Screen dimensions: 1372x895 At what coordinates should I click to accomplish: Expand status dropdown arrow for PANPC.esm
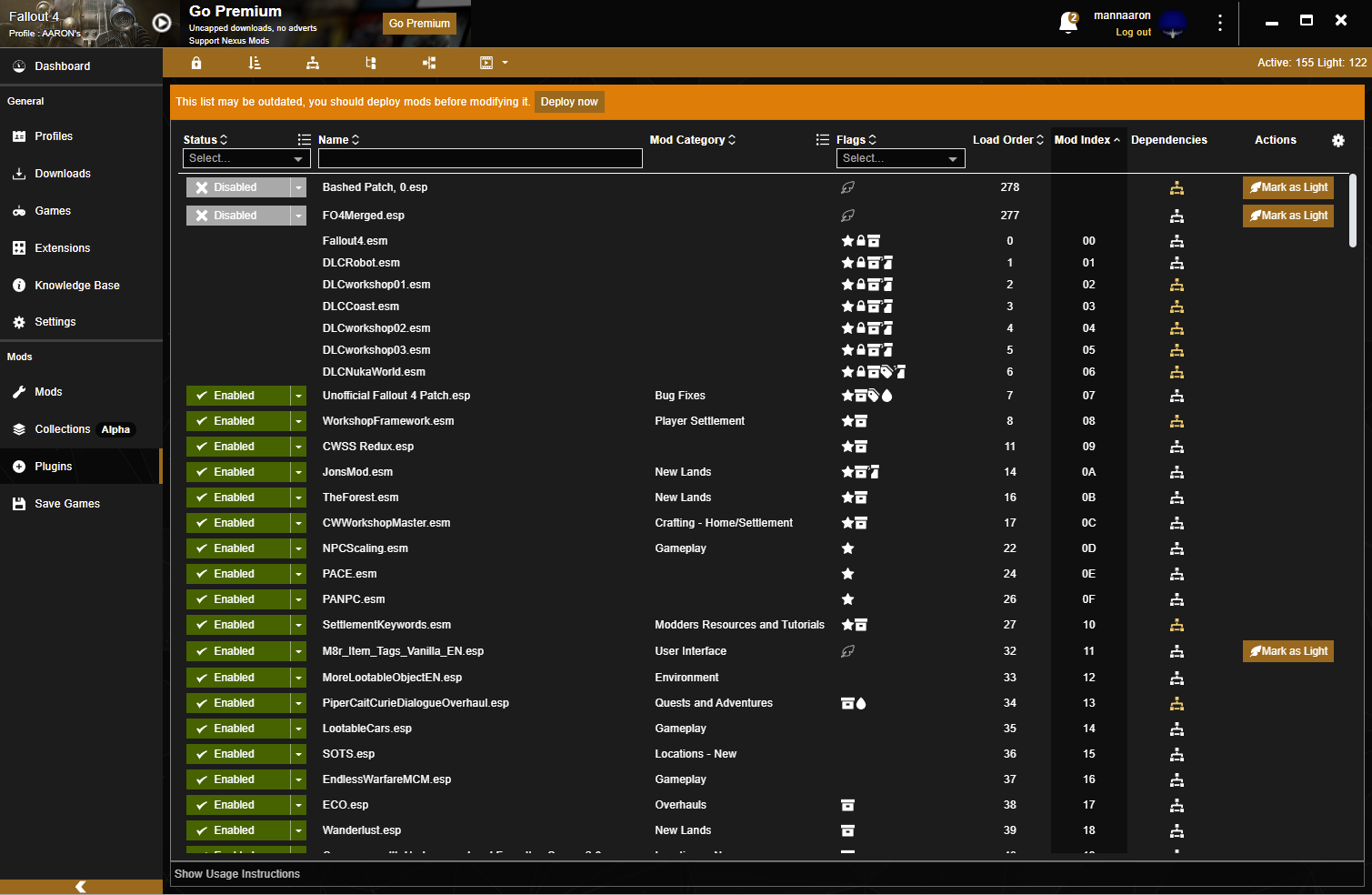pyautogui.click(x=298, y=599)
